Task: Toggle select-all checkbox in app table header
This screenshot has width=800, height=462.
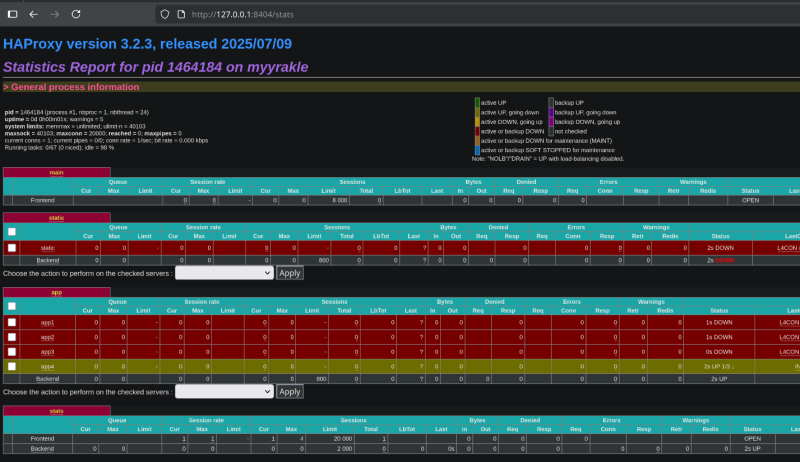Action: click(12, 306)
